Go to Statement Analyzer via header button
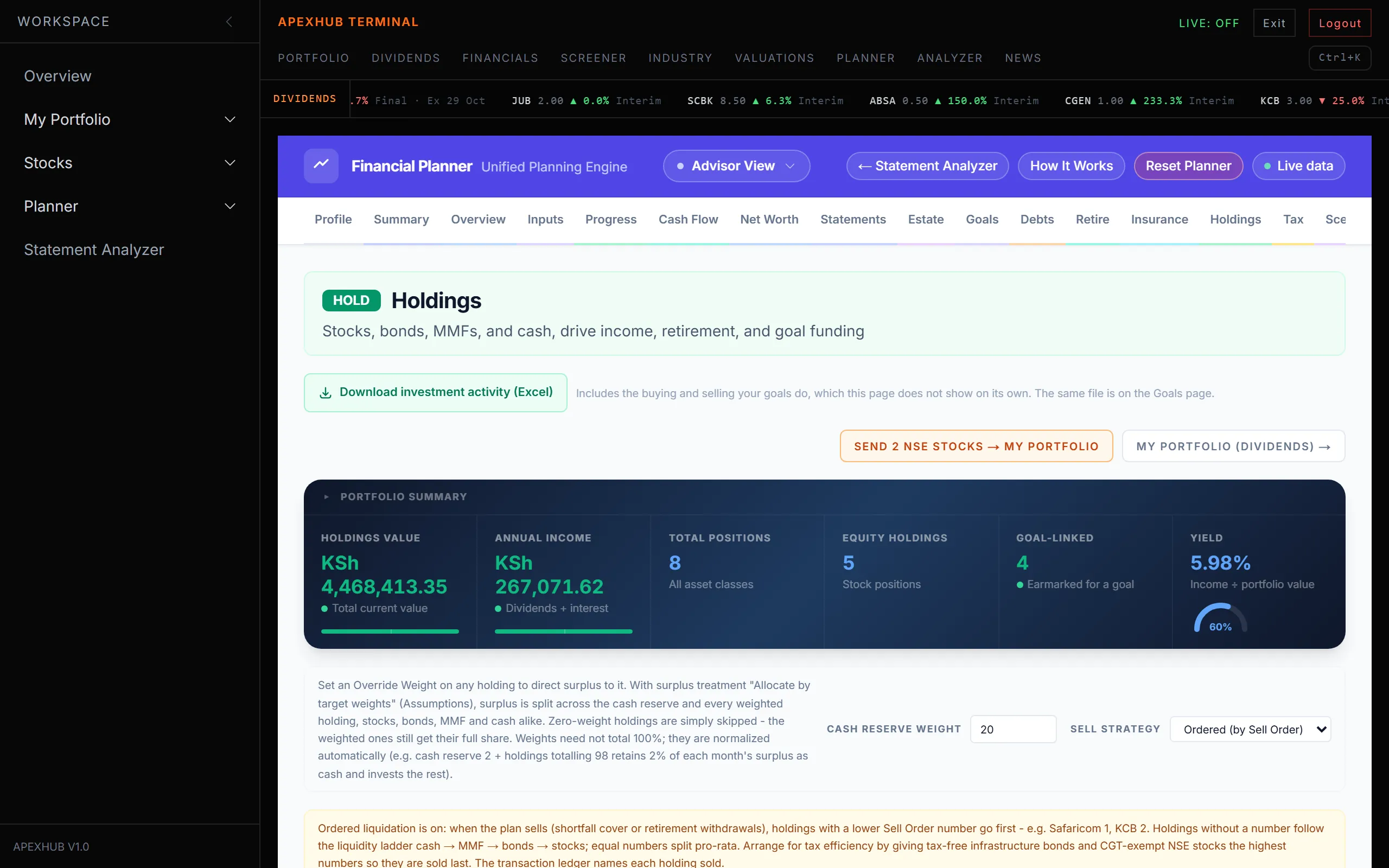This screenshot has height=868, width=1389. 927,166
